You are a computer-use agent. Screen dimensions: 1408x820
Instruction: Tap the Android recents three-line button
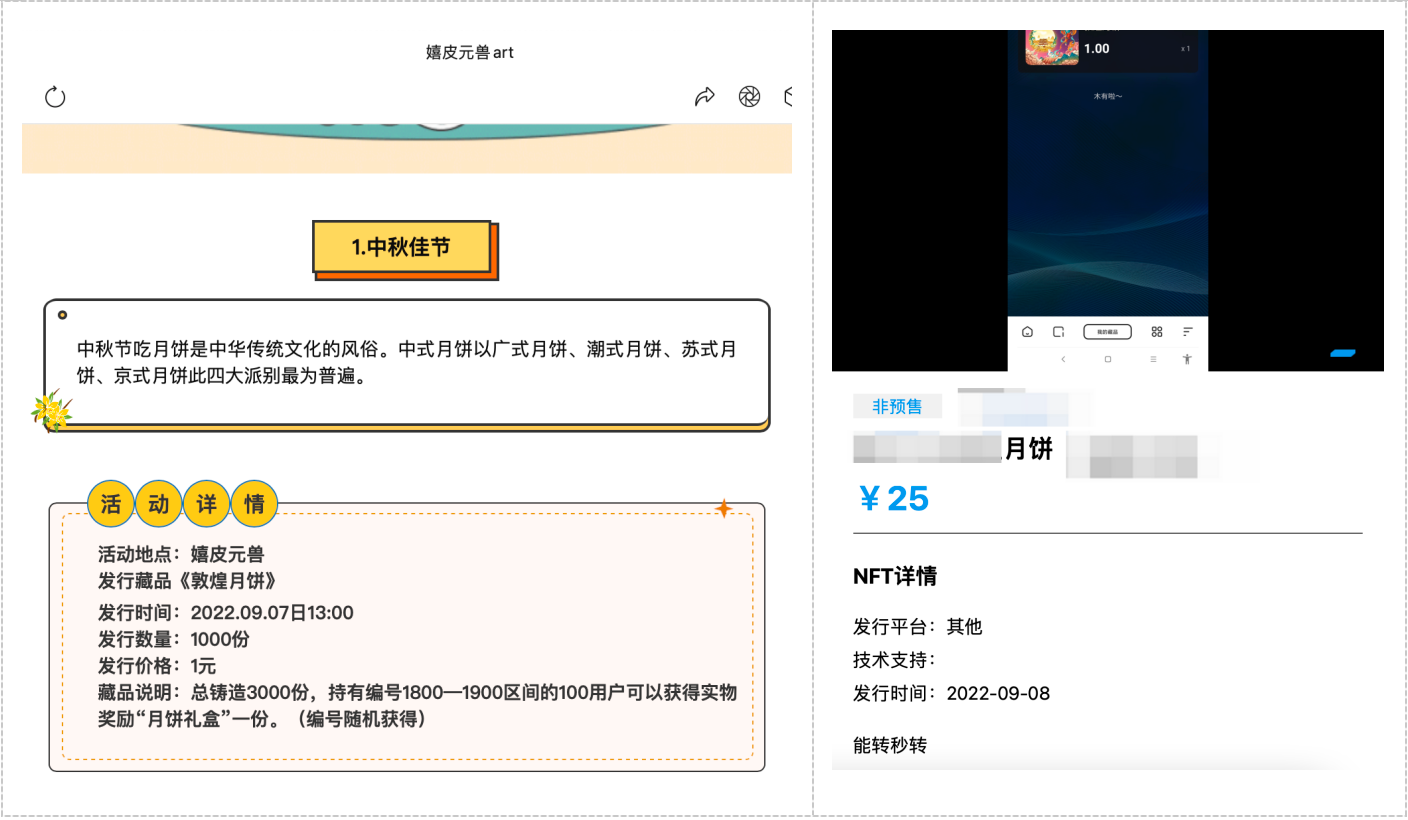click(x=1153, y=359)
